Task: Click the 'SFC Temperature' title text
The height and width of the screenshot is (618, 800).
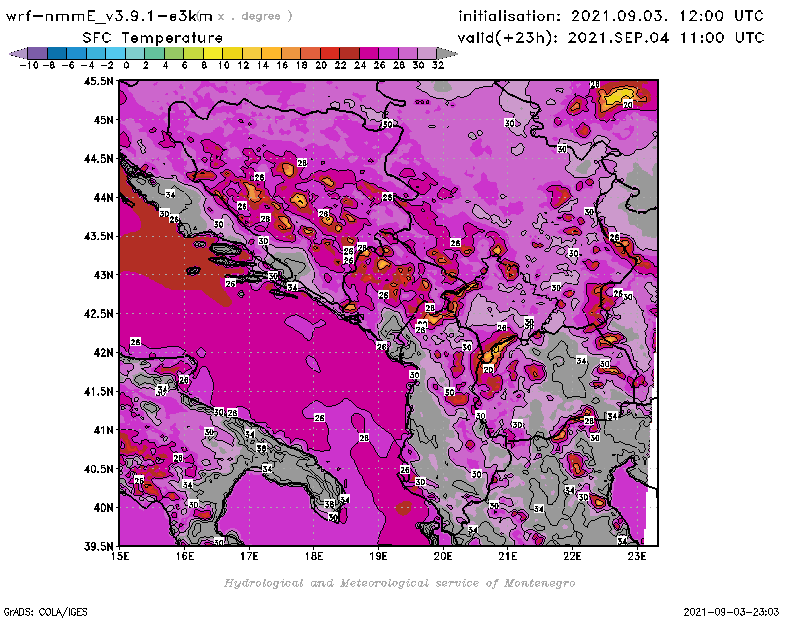Action: click(153, 38)
